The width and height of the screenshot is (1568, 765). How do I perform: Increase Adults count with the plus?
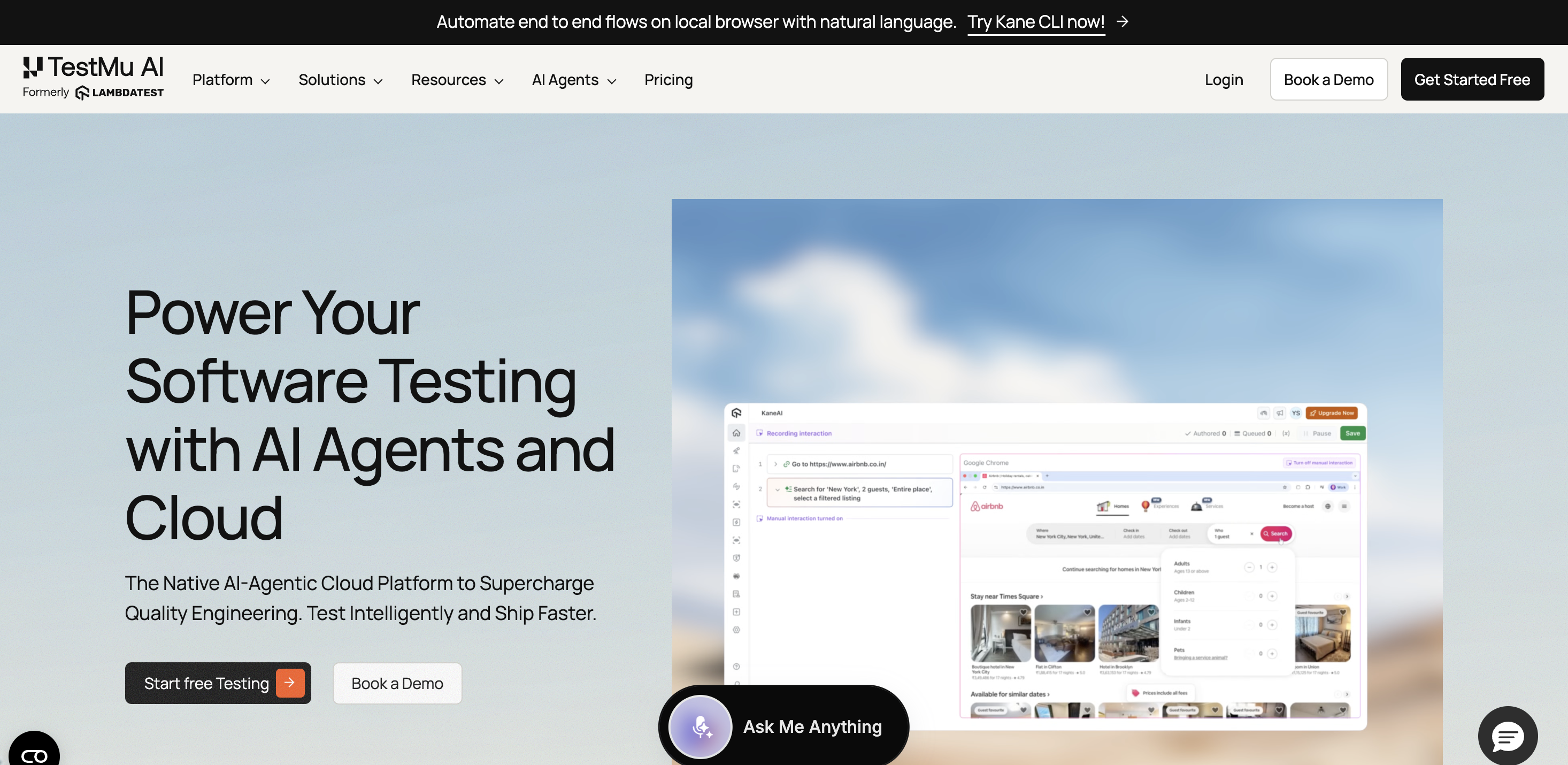[1272, 567]
